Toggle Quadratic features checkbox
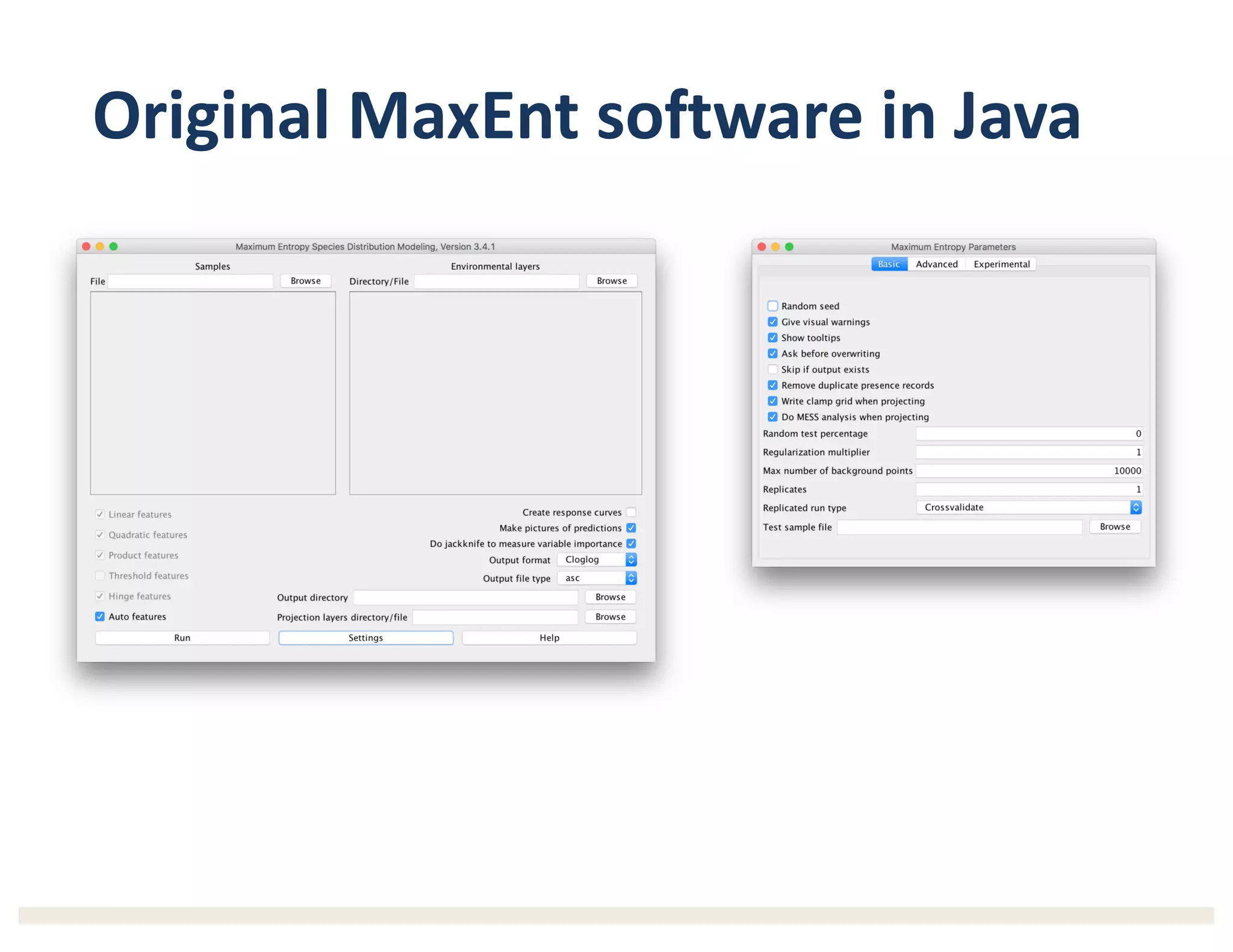 pos(100,535)
